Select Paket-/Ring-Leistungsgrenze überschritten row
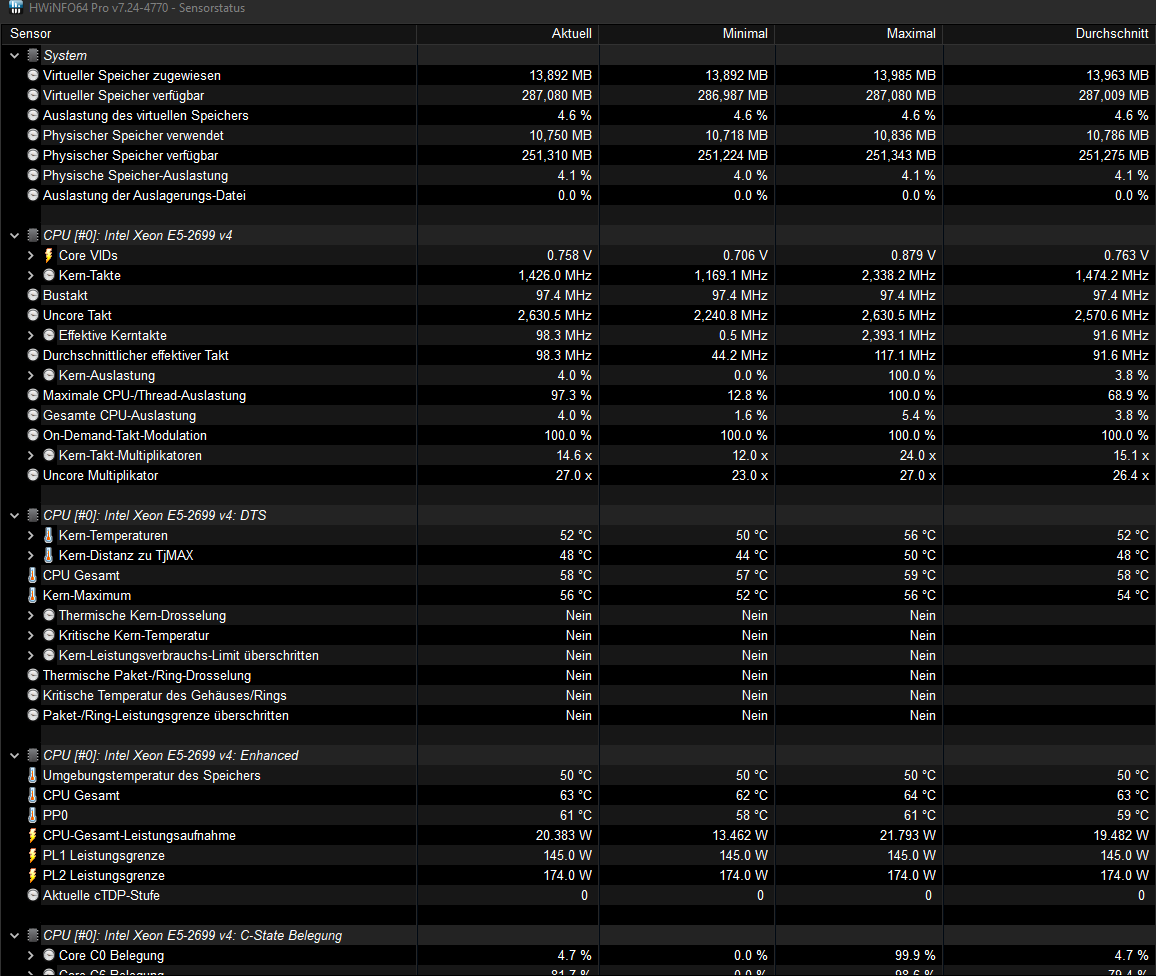 pyautogui.click(x=578, y=715)
